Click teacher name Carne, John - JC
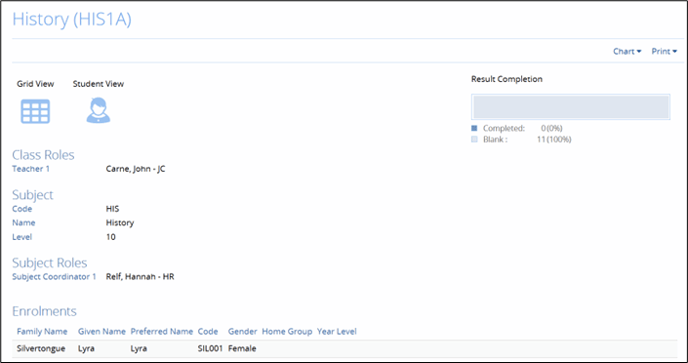The image size is (688, 363). coord(136,169)
